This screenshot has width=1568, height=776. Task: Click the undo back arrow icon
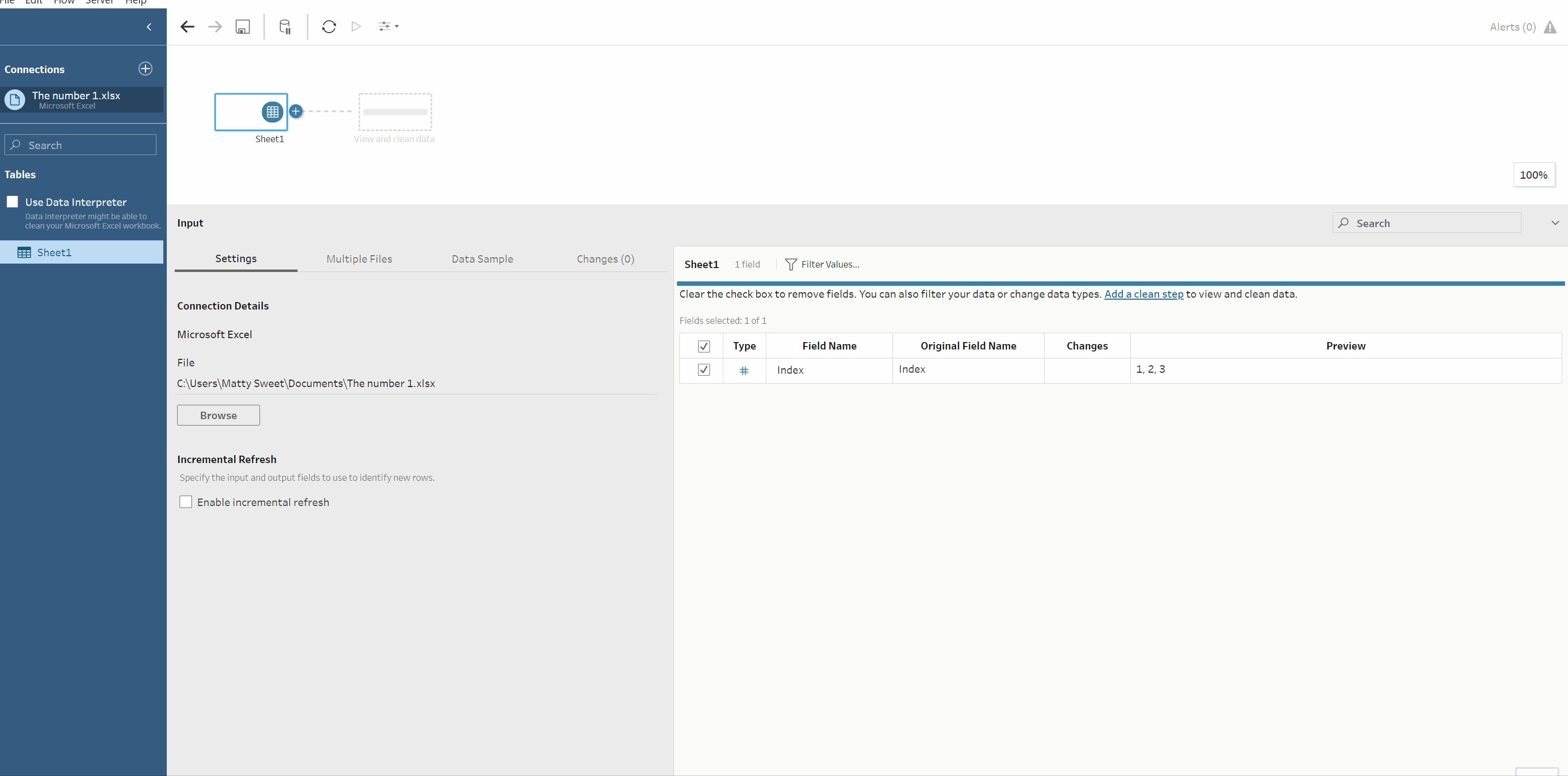click(x=187, y=27)
